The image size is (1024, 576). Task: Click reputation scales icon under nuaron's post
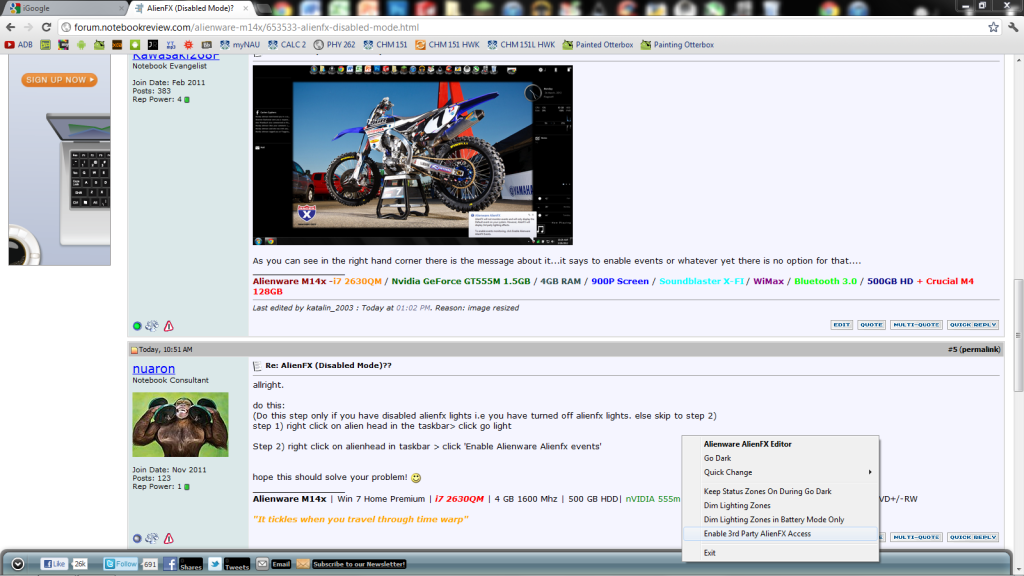point(152,538)
